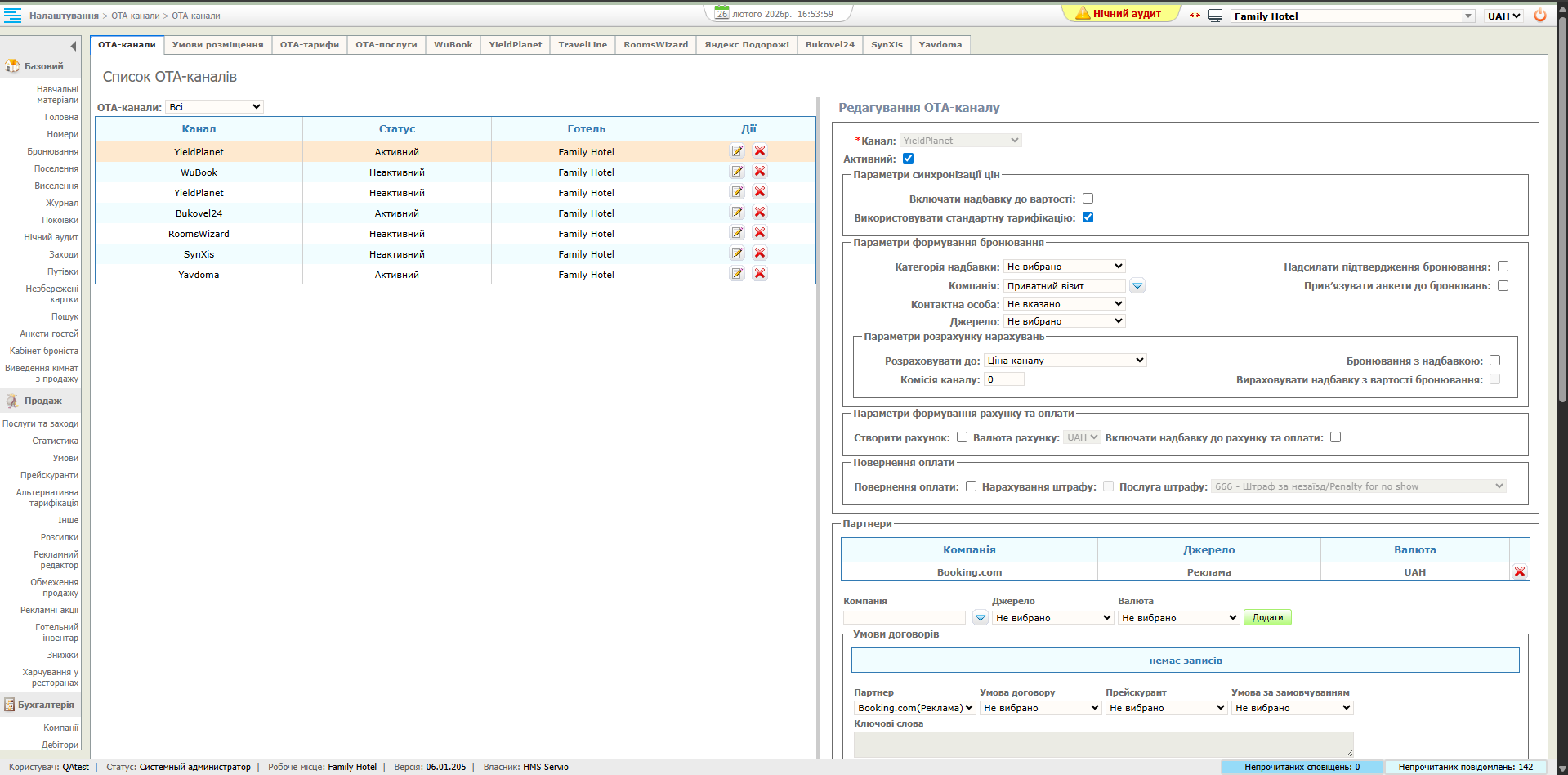Screen dimensions: 1568x775
Task: Click Налаштування breadcrumb link
Action: click(64, 16)
